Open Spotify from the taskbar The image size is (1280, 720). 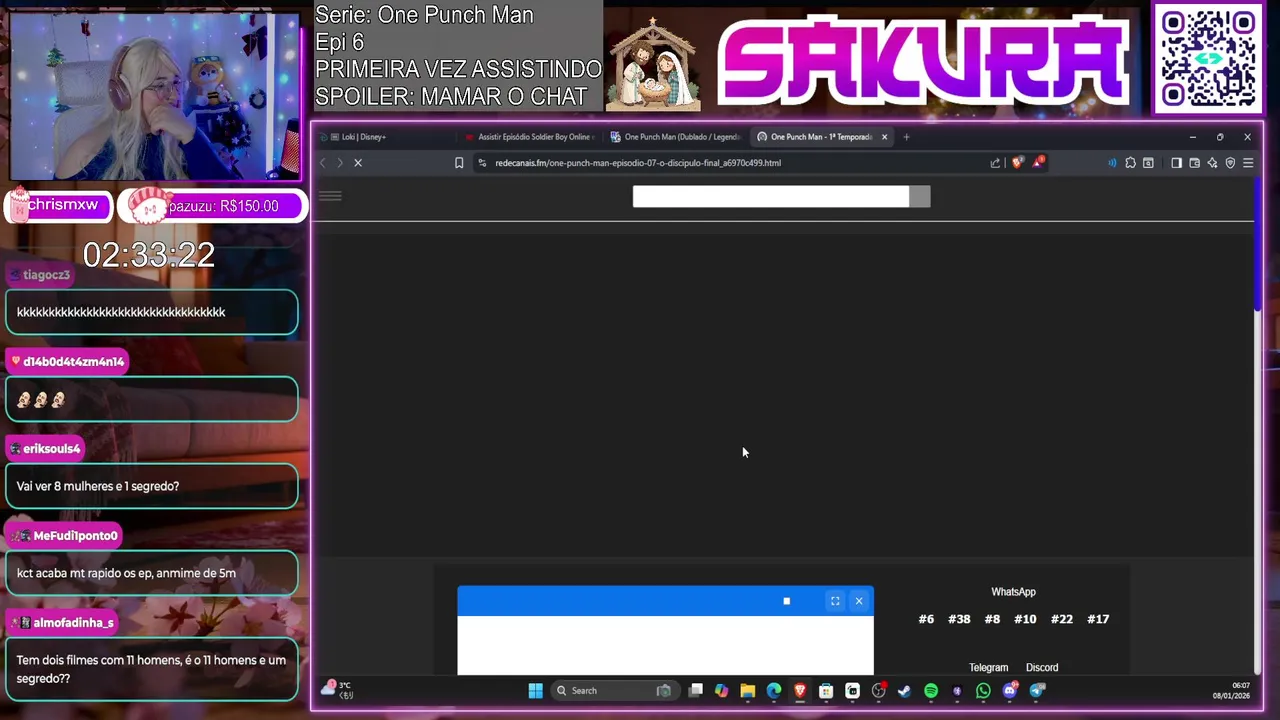click(931, 691)
